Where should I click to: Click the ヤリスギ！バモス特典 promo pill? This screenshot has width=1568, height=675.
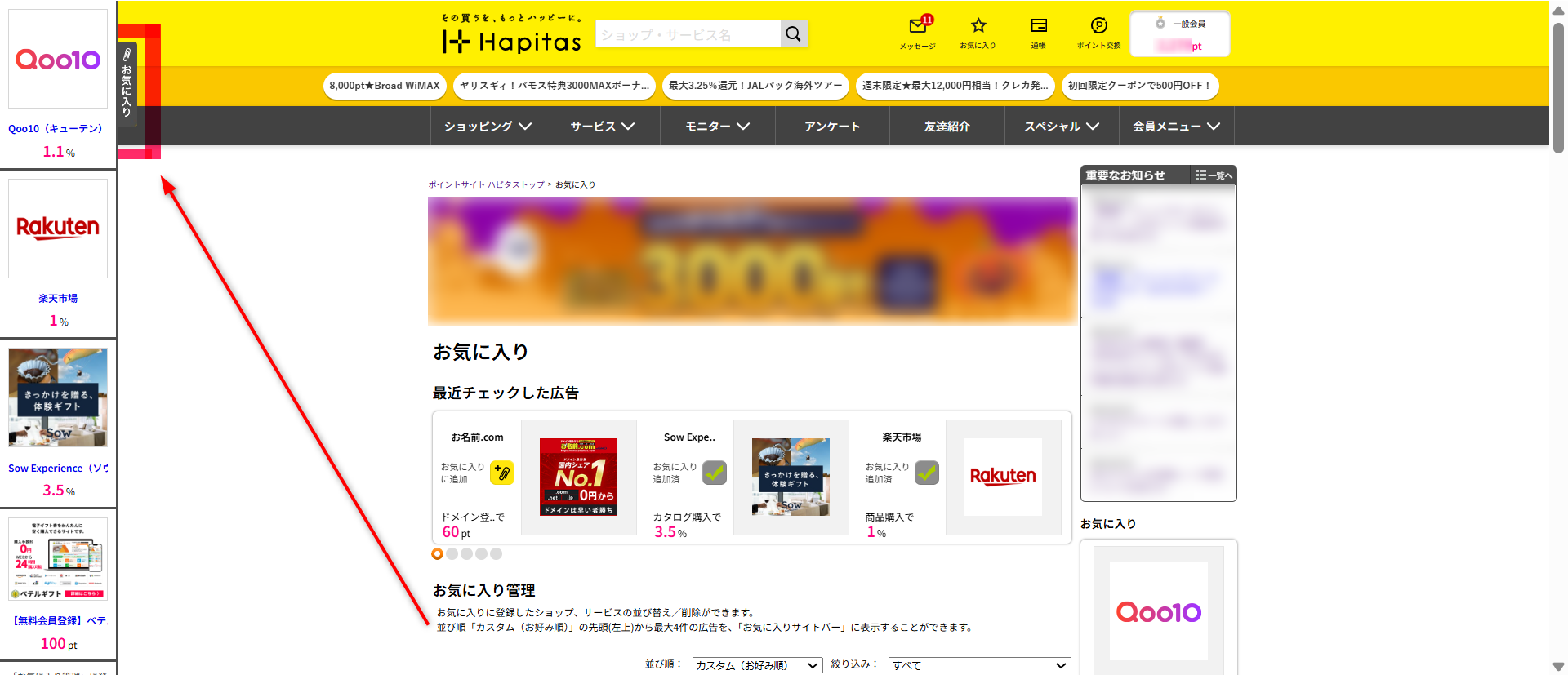[x=555, y=86]
